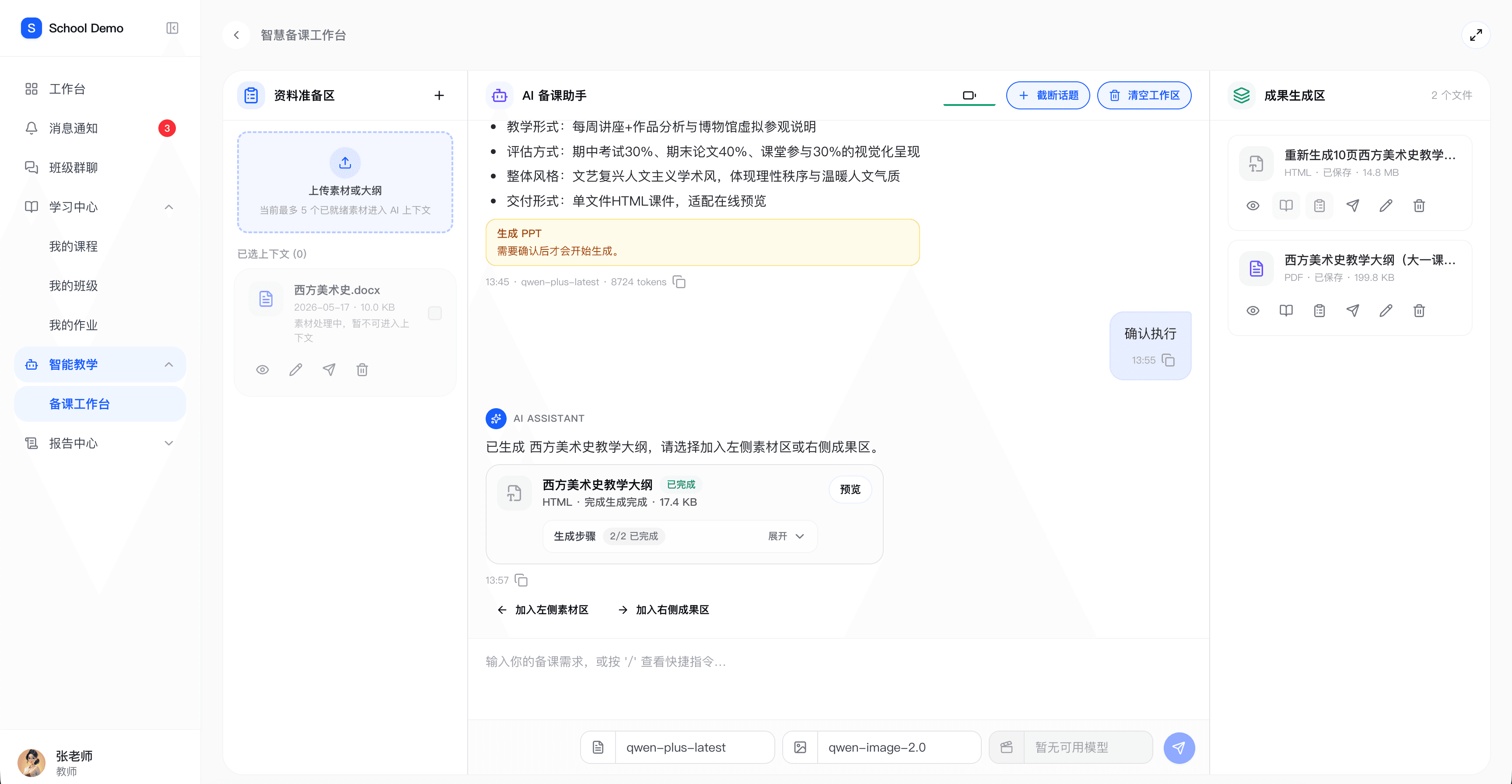Image resolution: width=1512 pixels, height=784 pixels.
Task: Copy the 13:45 AI message
Action: tap(679, 282)
